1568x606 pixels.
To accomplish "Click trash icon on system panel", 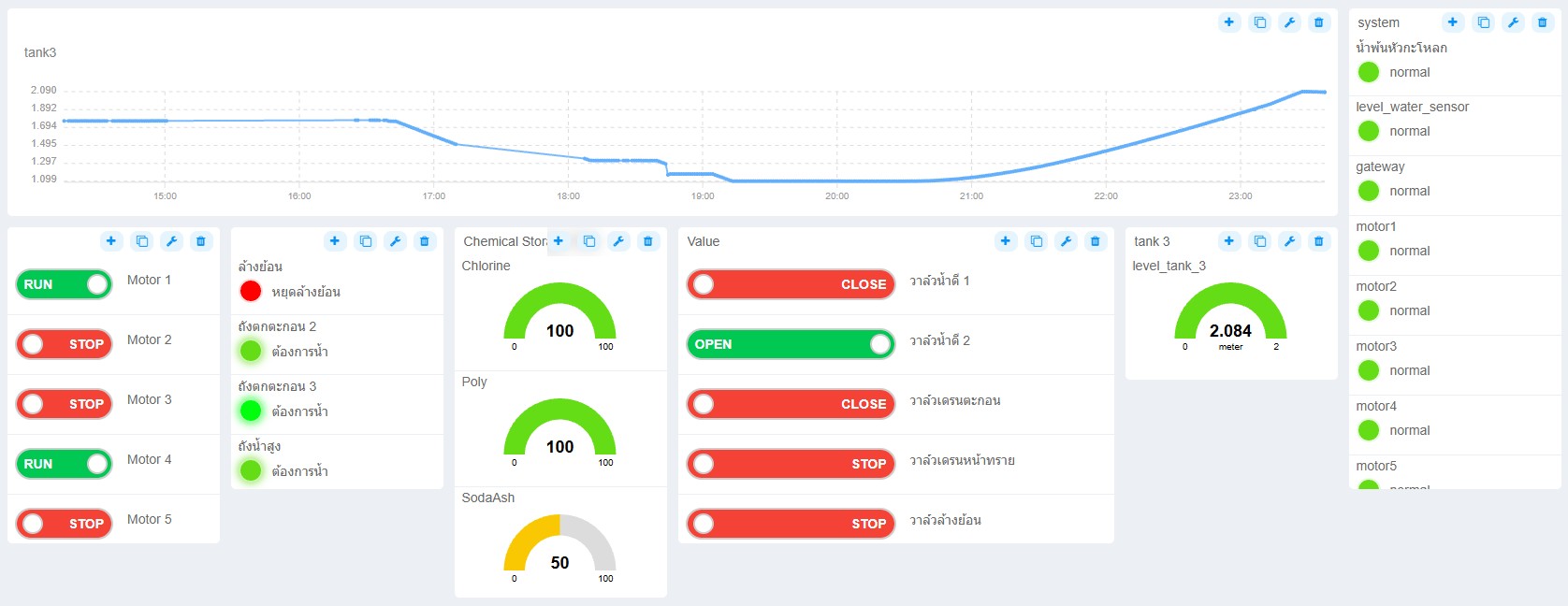I will point(1543,22).
